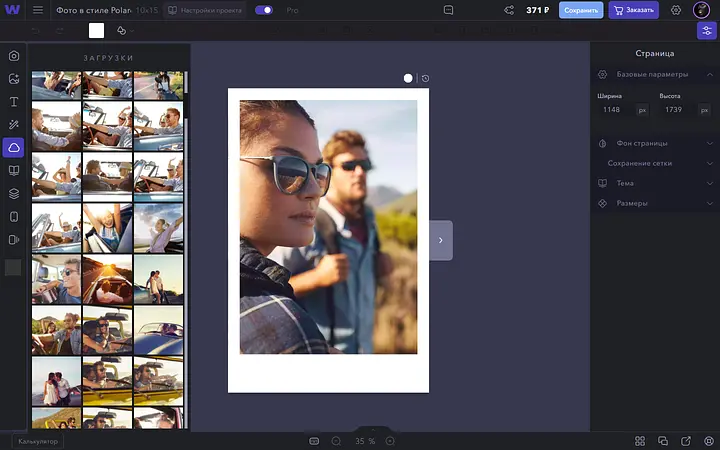720x450 pixels.
Task: Open the px unit dropdown for height
Action: 704,110
